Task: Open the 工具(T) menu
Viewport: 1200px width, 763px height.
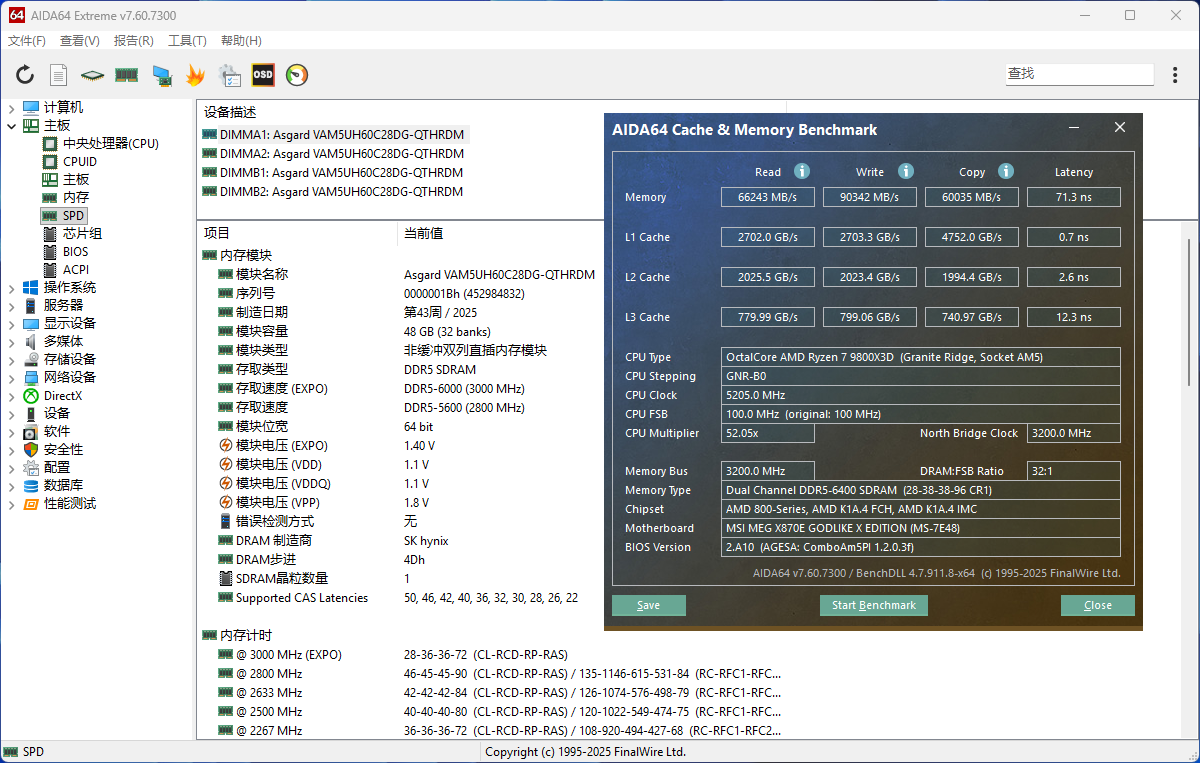Action: click(187, 41)
